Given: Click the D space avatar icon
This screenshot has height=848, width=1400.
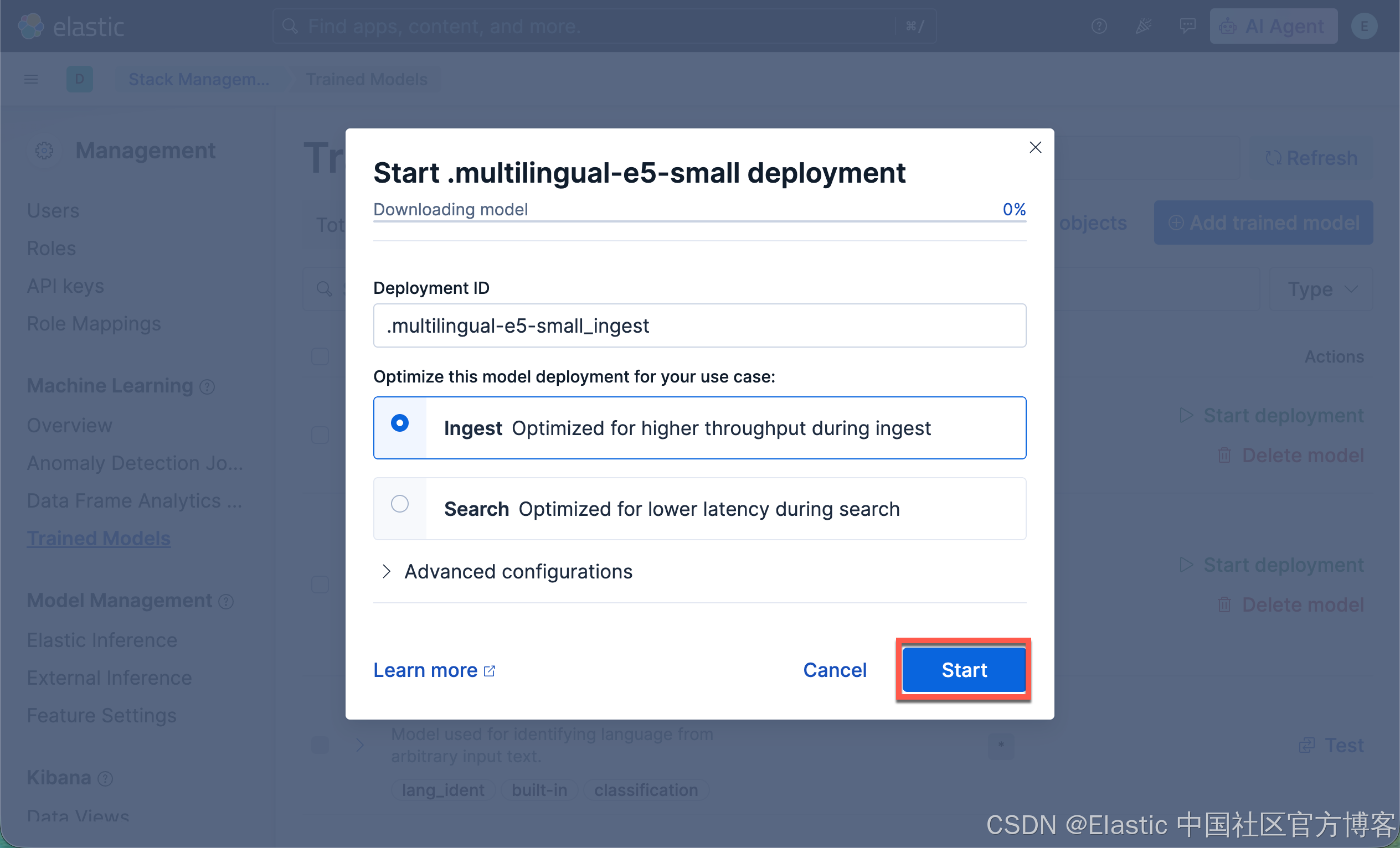Looking at the screenshot, I should pos(80,80).
